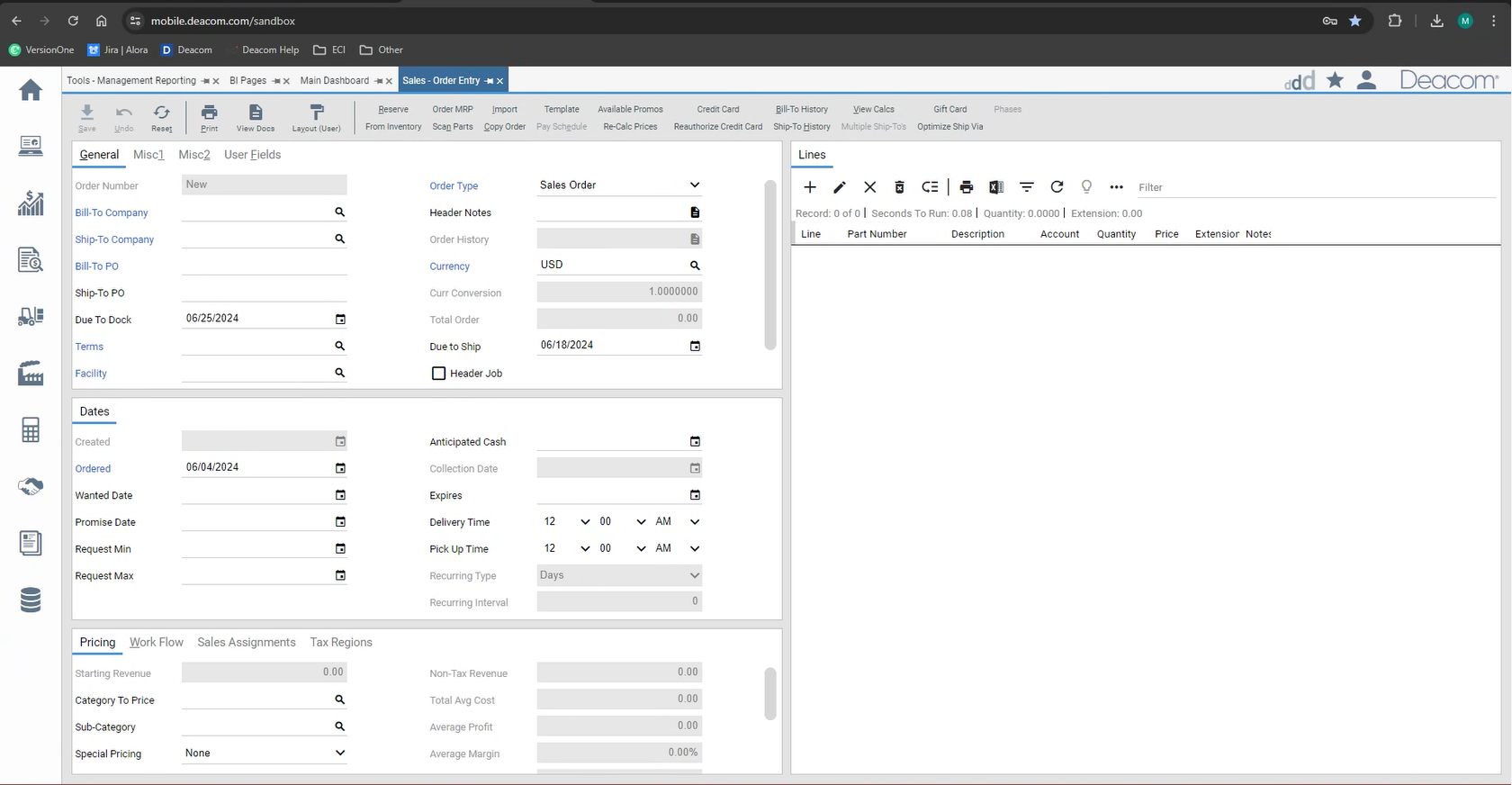Open the Bill-To Company search magnifier

(340, 212)
